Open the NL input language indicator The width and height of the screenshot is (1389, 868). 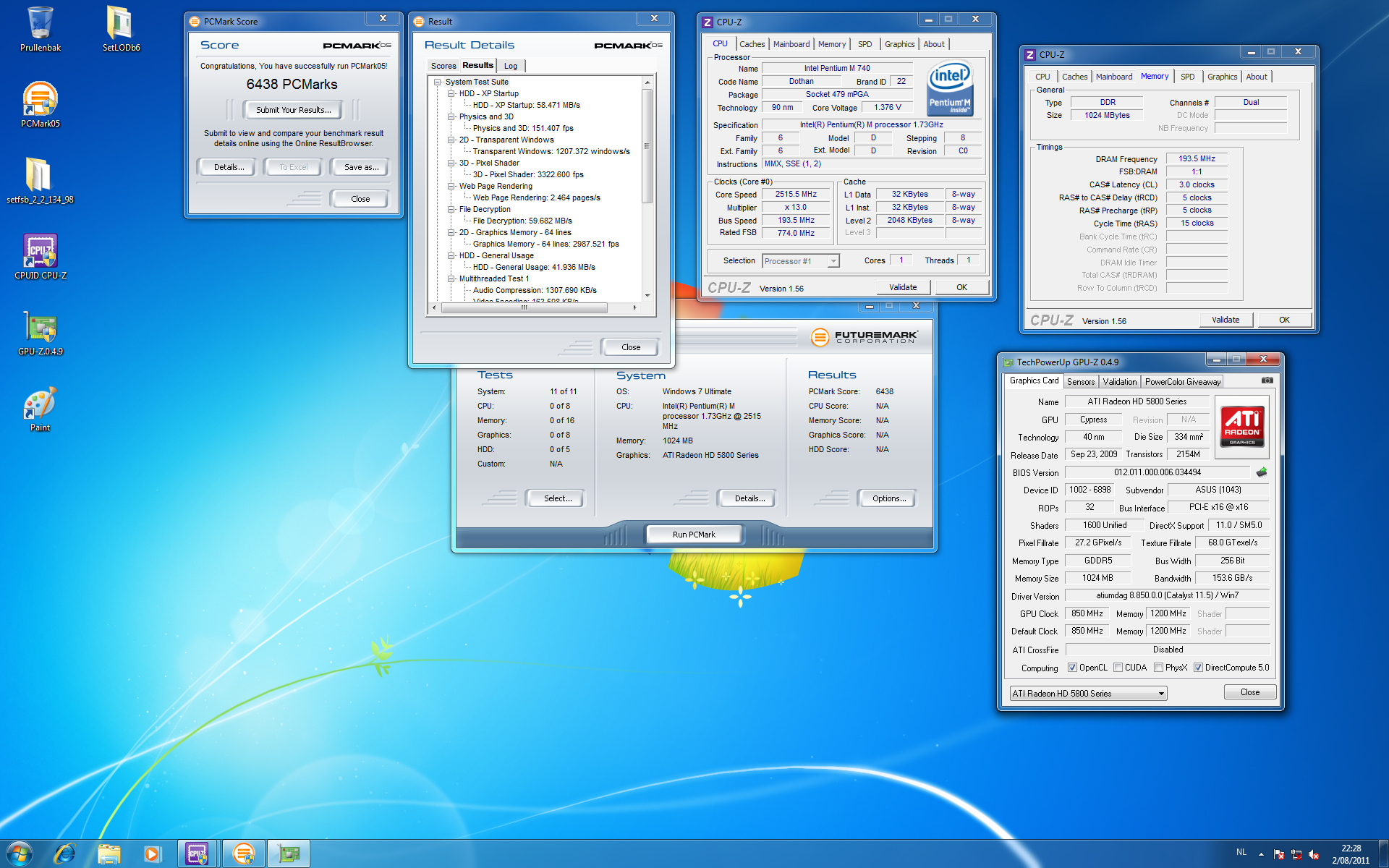click(1241, 852)
